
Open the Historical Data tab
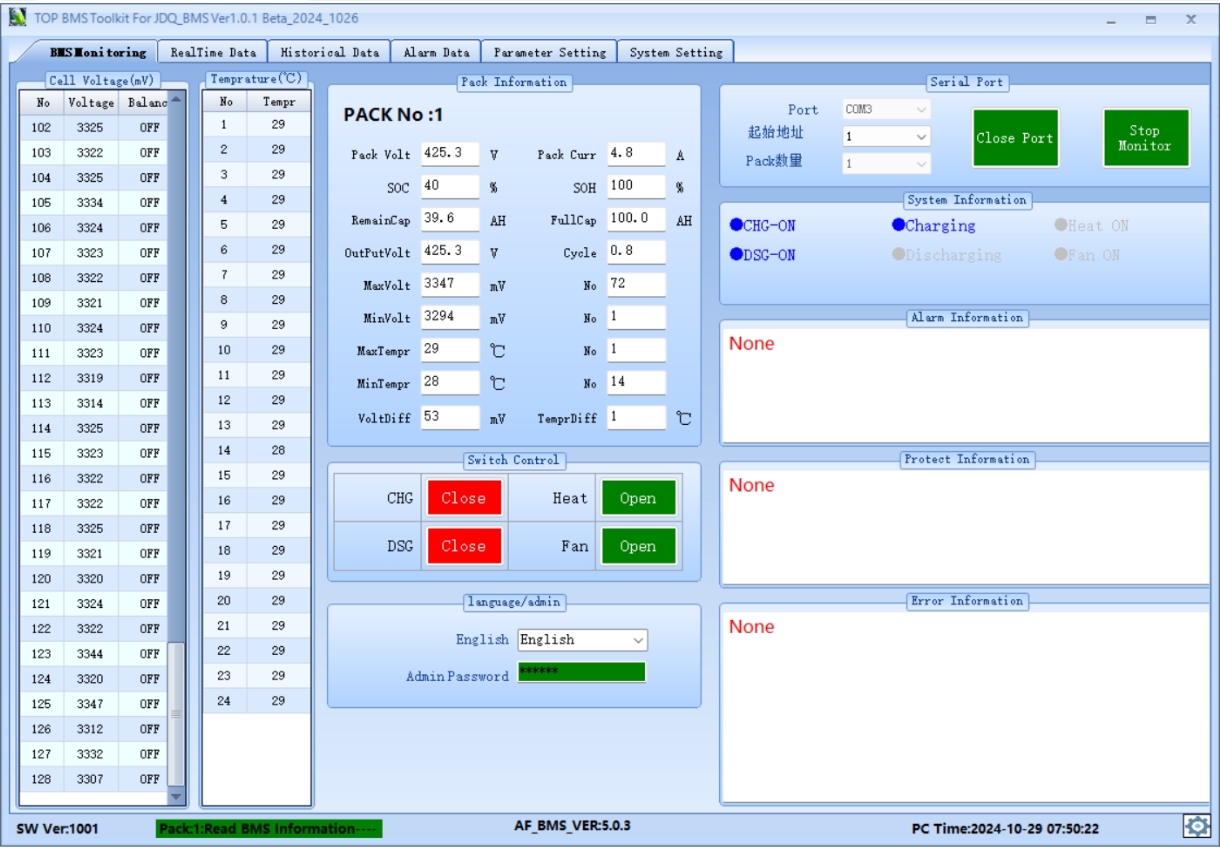330,52
